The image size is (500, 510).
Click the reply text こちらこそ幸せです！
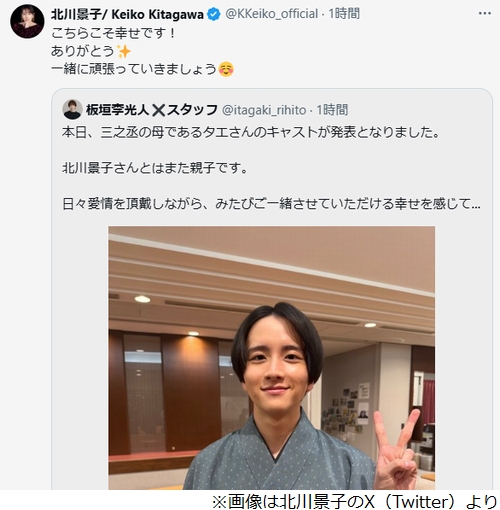(x=113, y=33)
